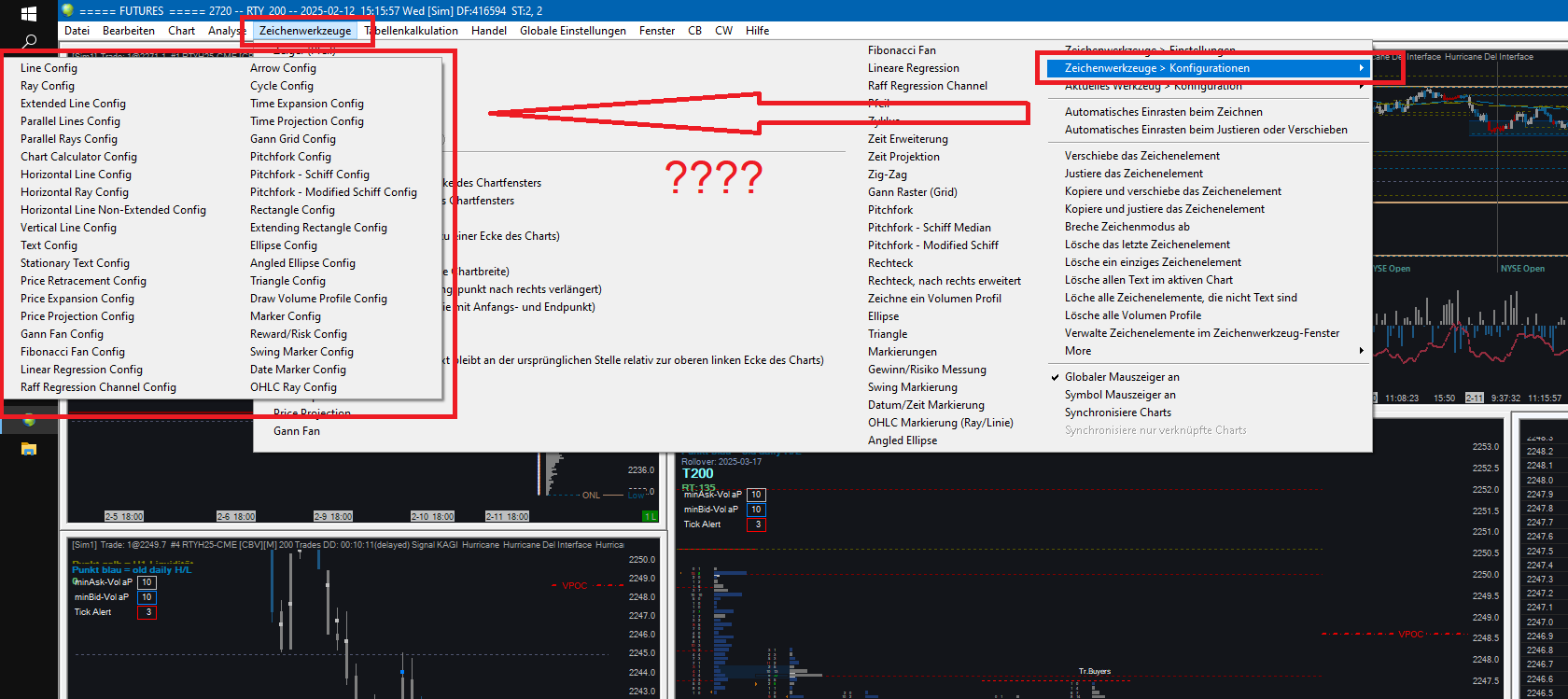Toggle Synchronisiere Charts option
Viewport: 1568px width, 699px height.
click(1117, 412)
